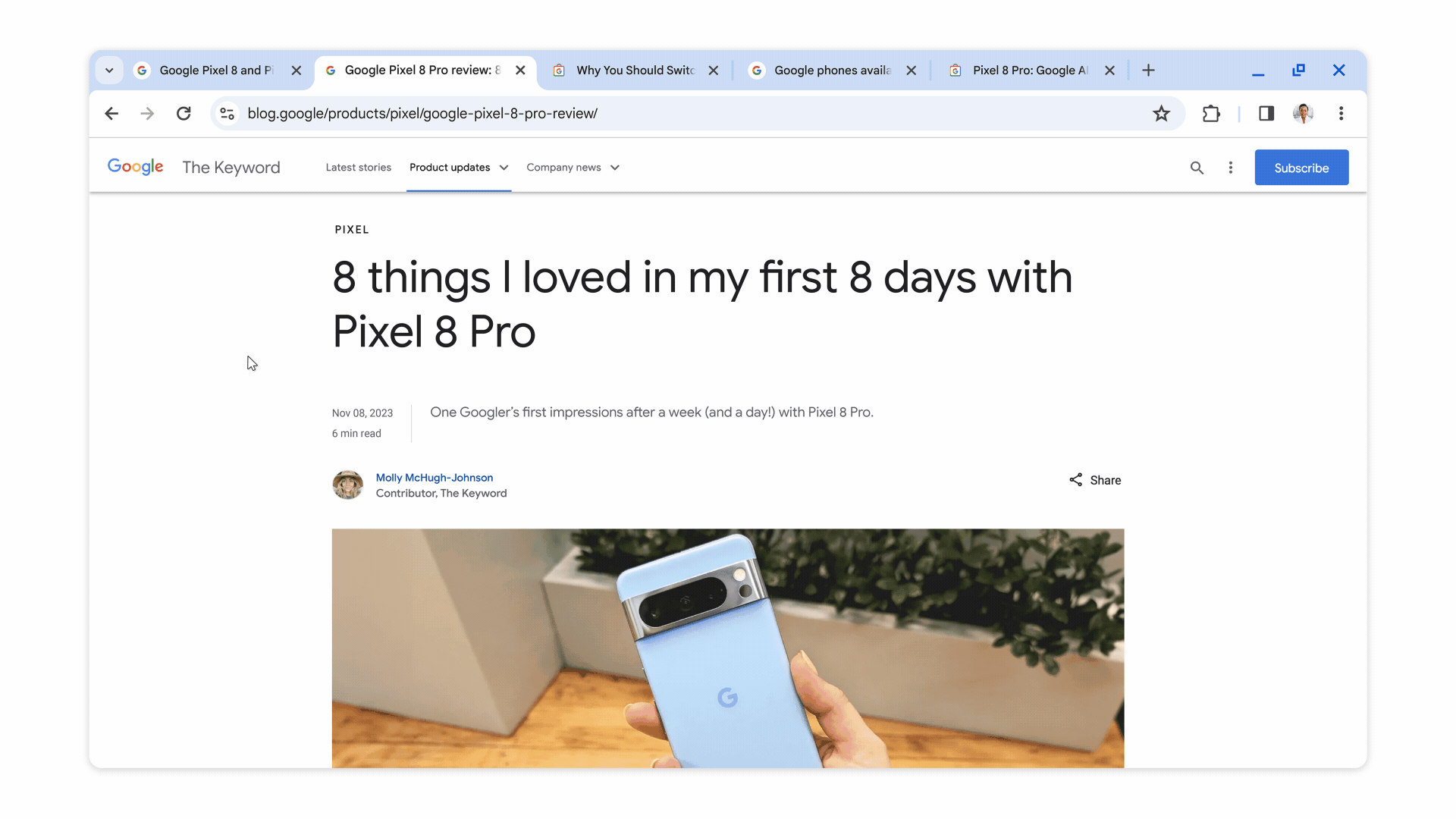The image size is (1456, 819).
Task: Click the Search icon in the nav
Action: 1197,167
